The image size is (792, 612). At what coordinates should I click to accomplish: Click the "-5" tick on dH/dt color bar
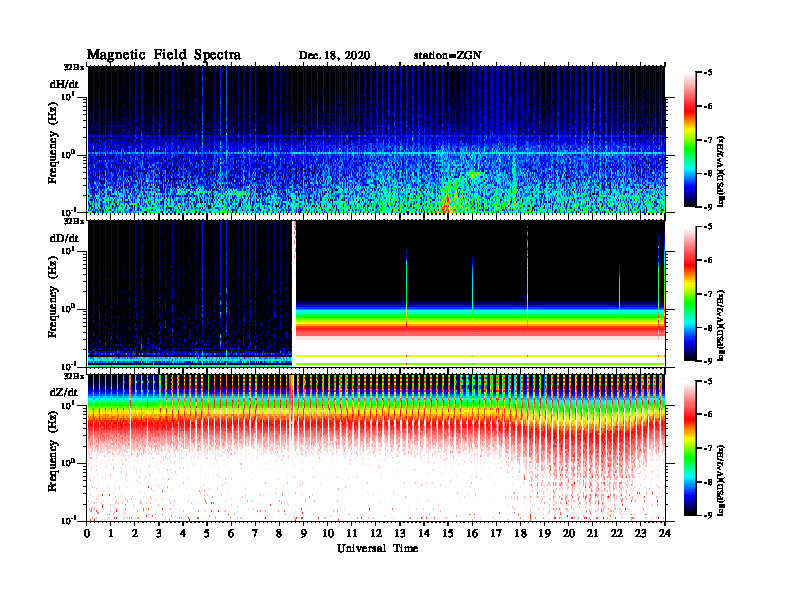tap(708, 73)
